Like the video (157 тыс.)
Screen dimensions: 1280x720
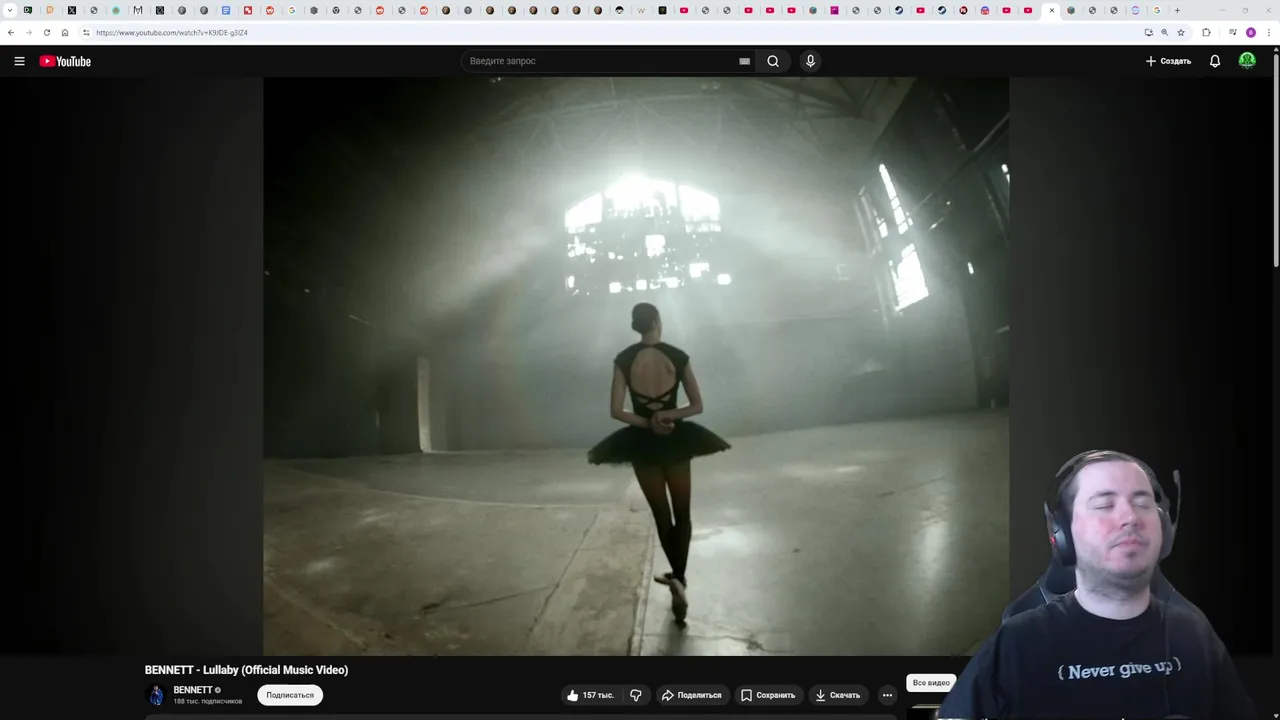(x=590, y=695)
